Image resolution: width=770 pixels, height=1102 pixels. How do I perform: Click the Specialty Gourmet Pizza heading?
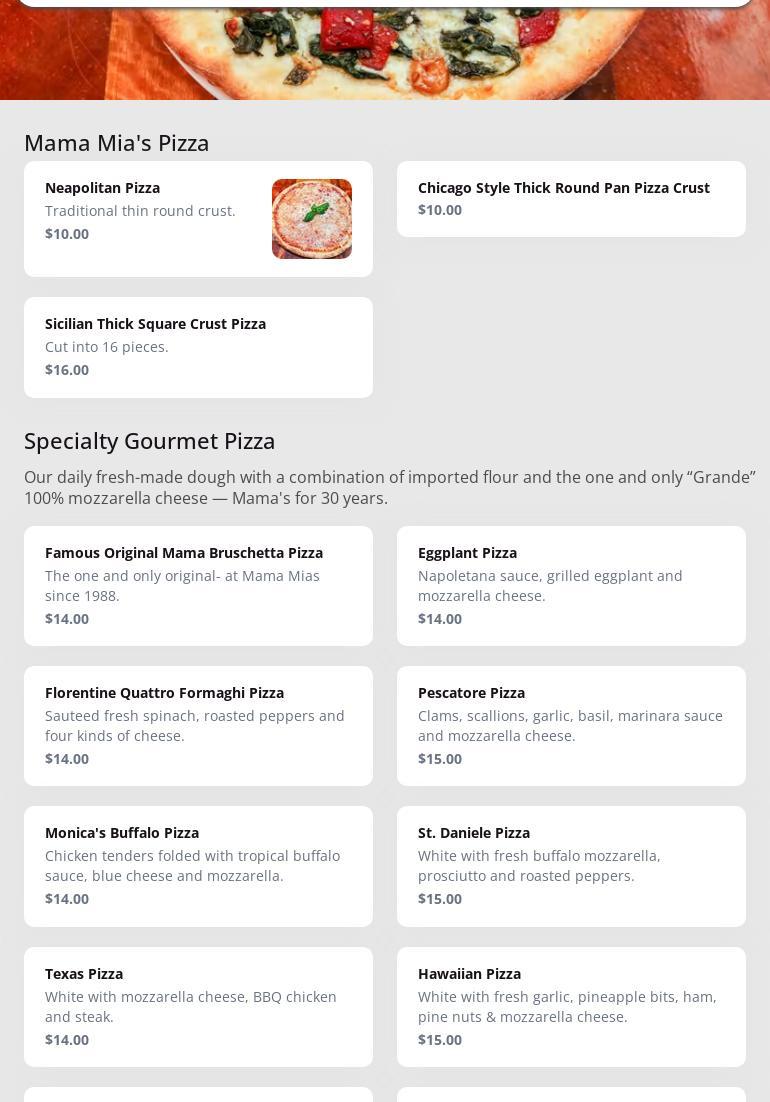coord(150,441)
